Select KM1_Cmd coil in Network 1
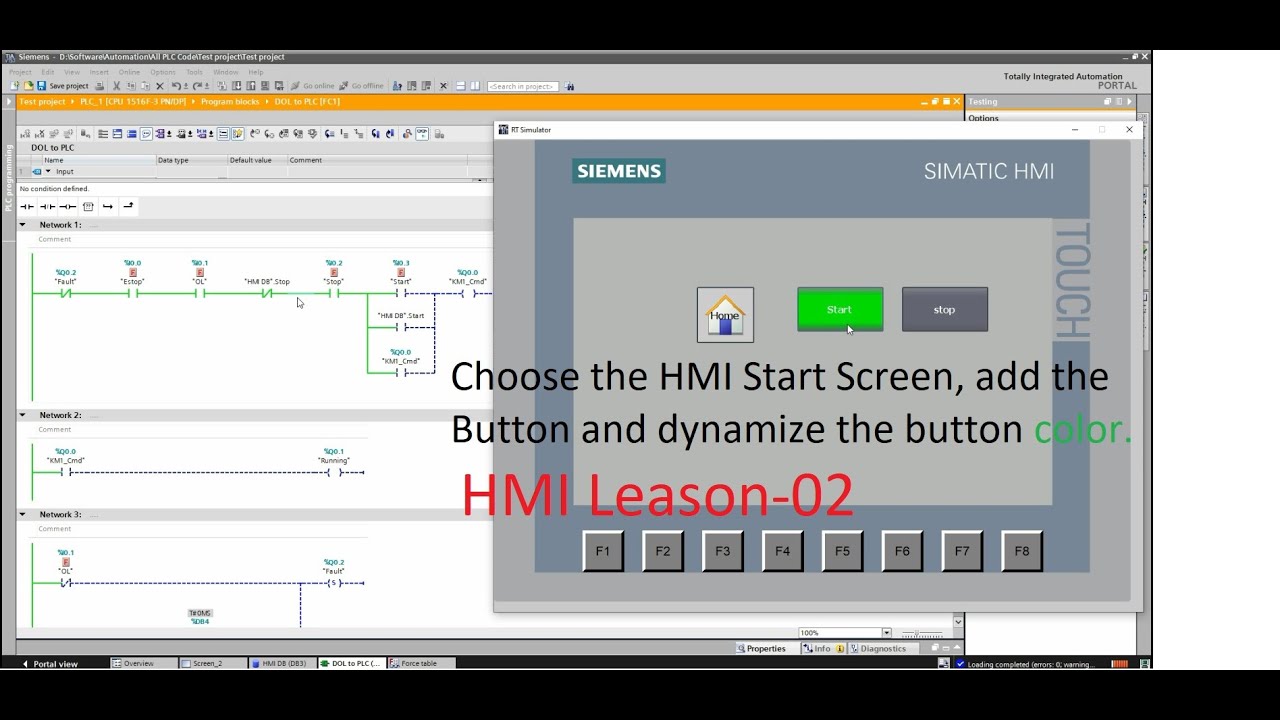 (x=467, y=293)
